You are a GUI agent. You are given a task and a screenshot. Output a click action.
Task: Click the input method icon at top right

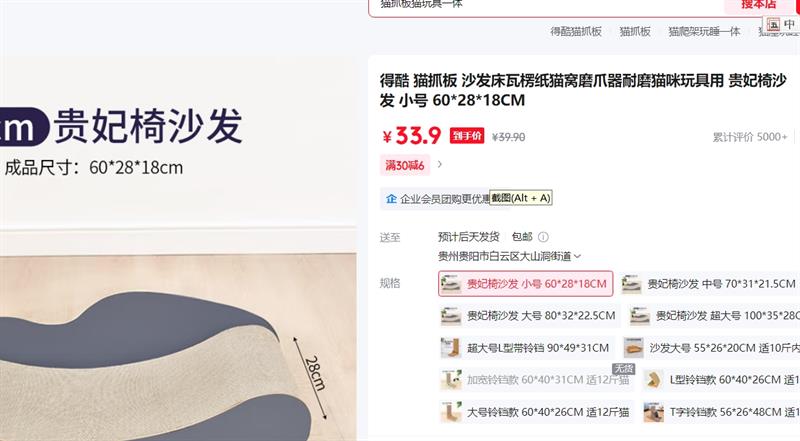pos(773,24)
